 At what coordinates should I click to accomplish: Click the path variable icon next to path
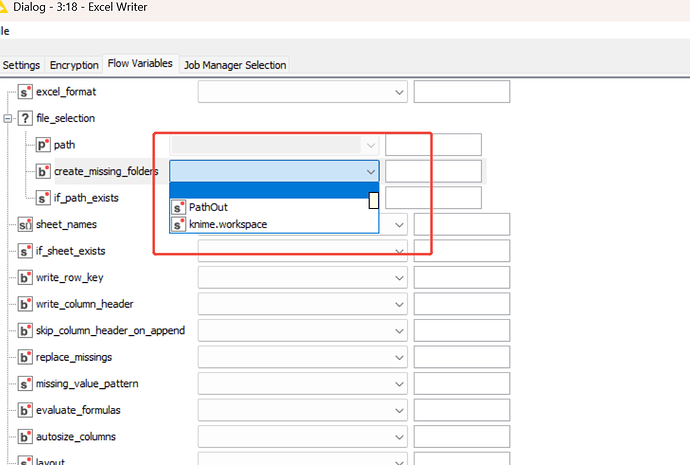pos(43,145)
